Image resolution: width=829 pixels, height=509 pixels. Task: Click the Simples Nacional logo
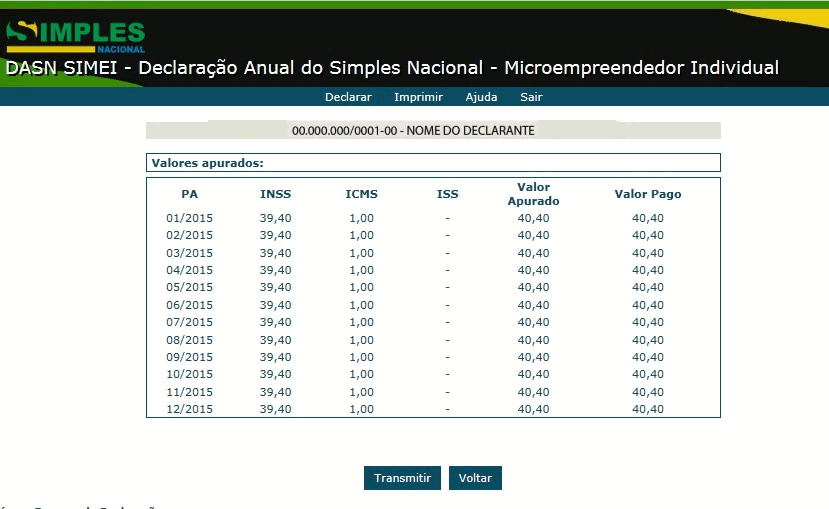click(x=76, y=35)
